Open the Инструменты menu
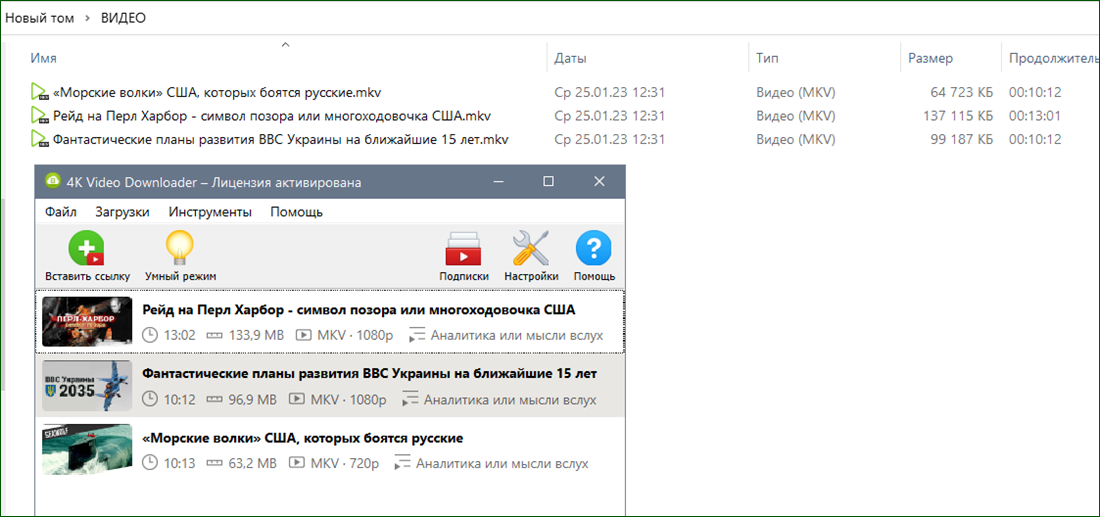The height and width of the screenshot is (517, 1100). click(210, 212)
